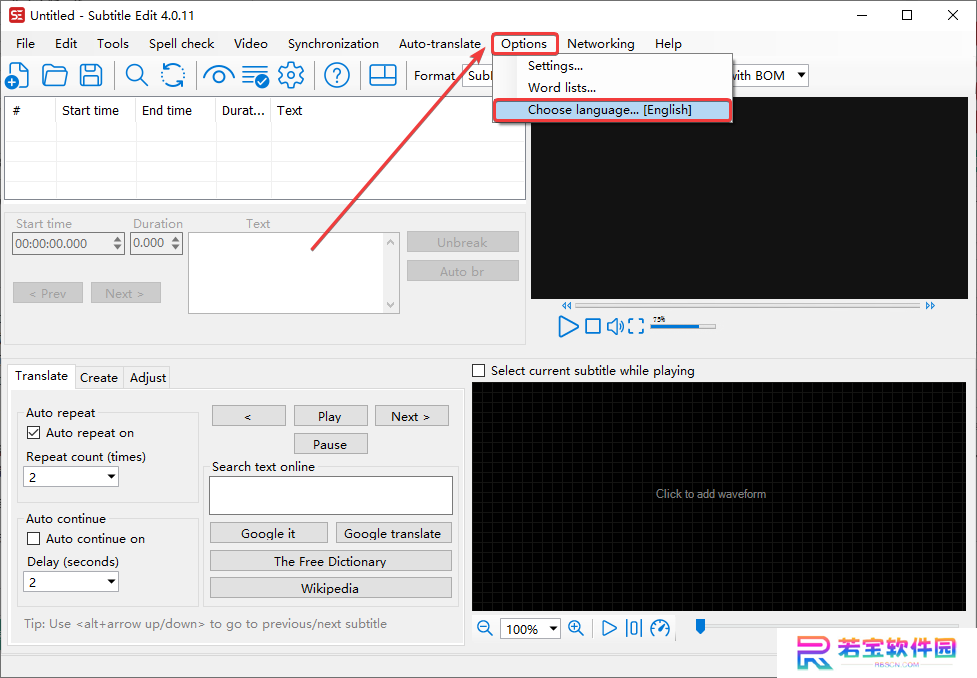
Task: Open Find with the magnifier icon
Action: [x=136, y=75]
